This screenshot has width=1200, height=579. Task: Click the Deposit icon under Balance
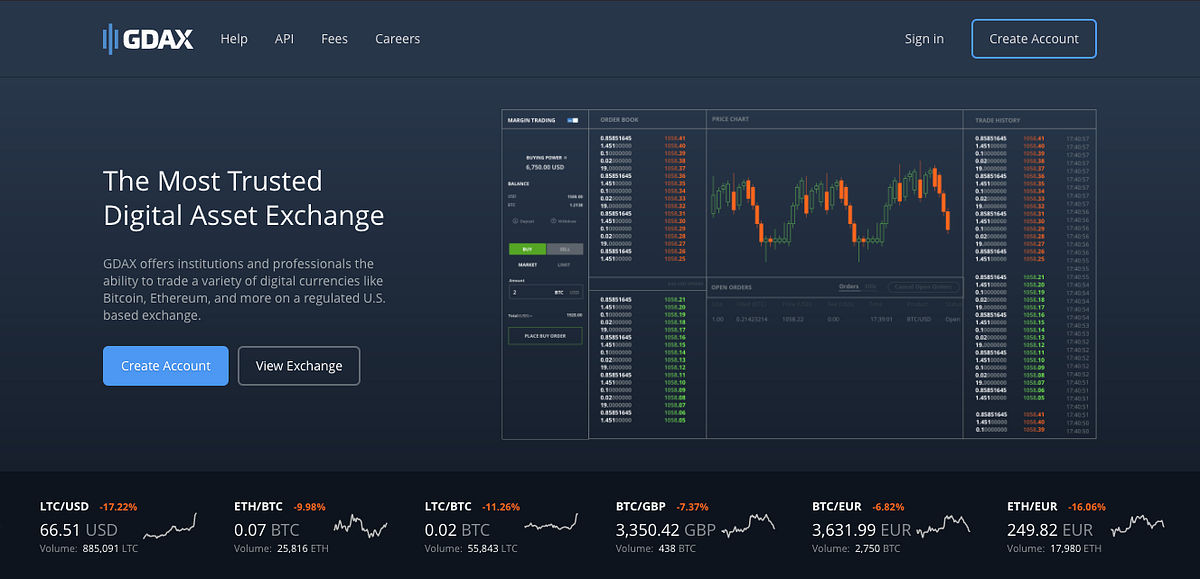(516, 221)
